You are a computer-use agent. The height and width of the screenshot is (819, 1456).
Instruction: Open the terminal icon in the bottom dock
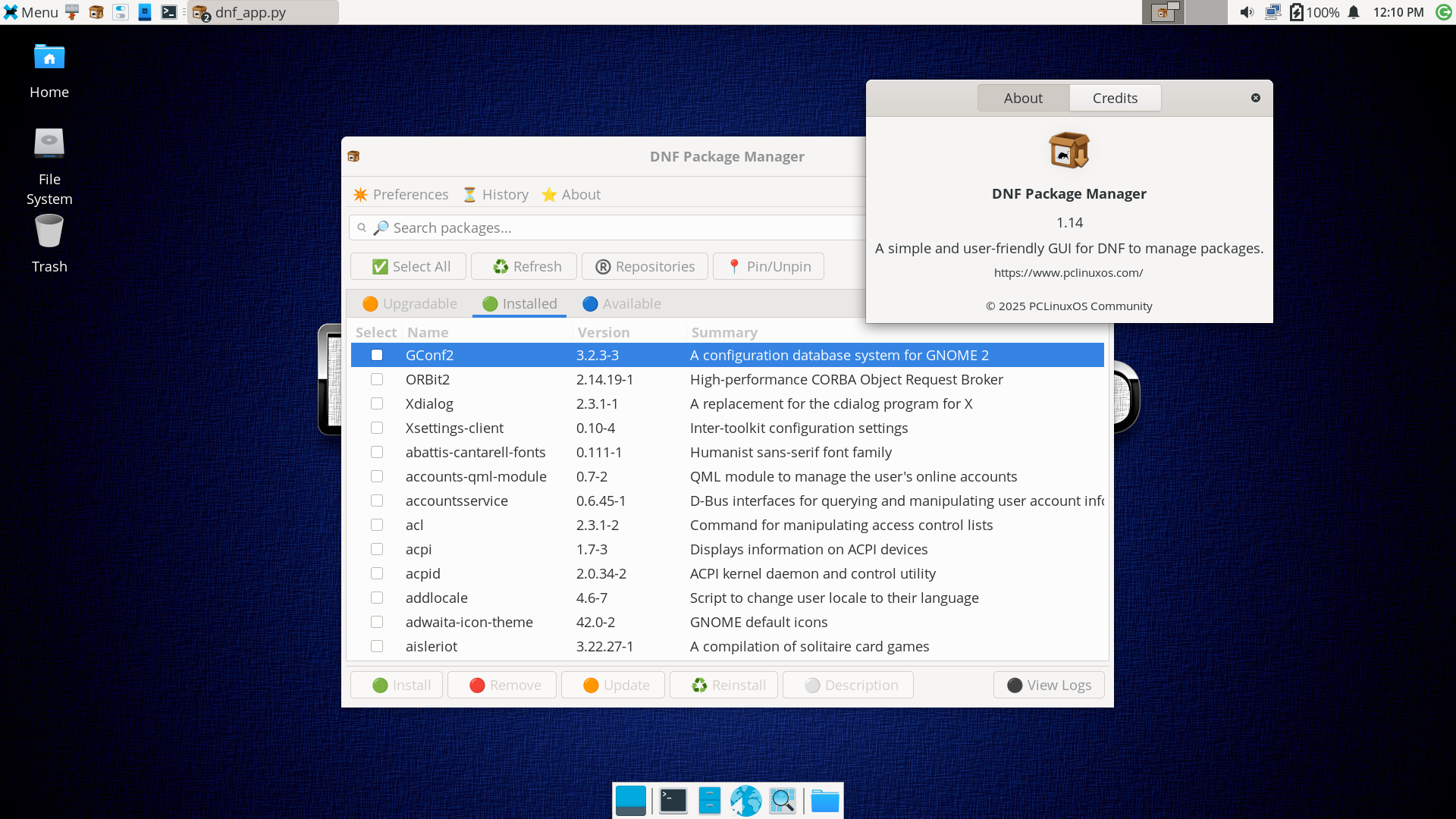[673, 801]
